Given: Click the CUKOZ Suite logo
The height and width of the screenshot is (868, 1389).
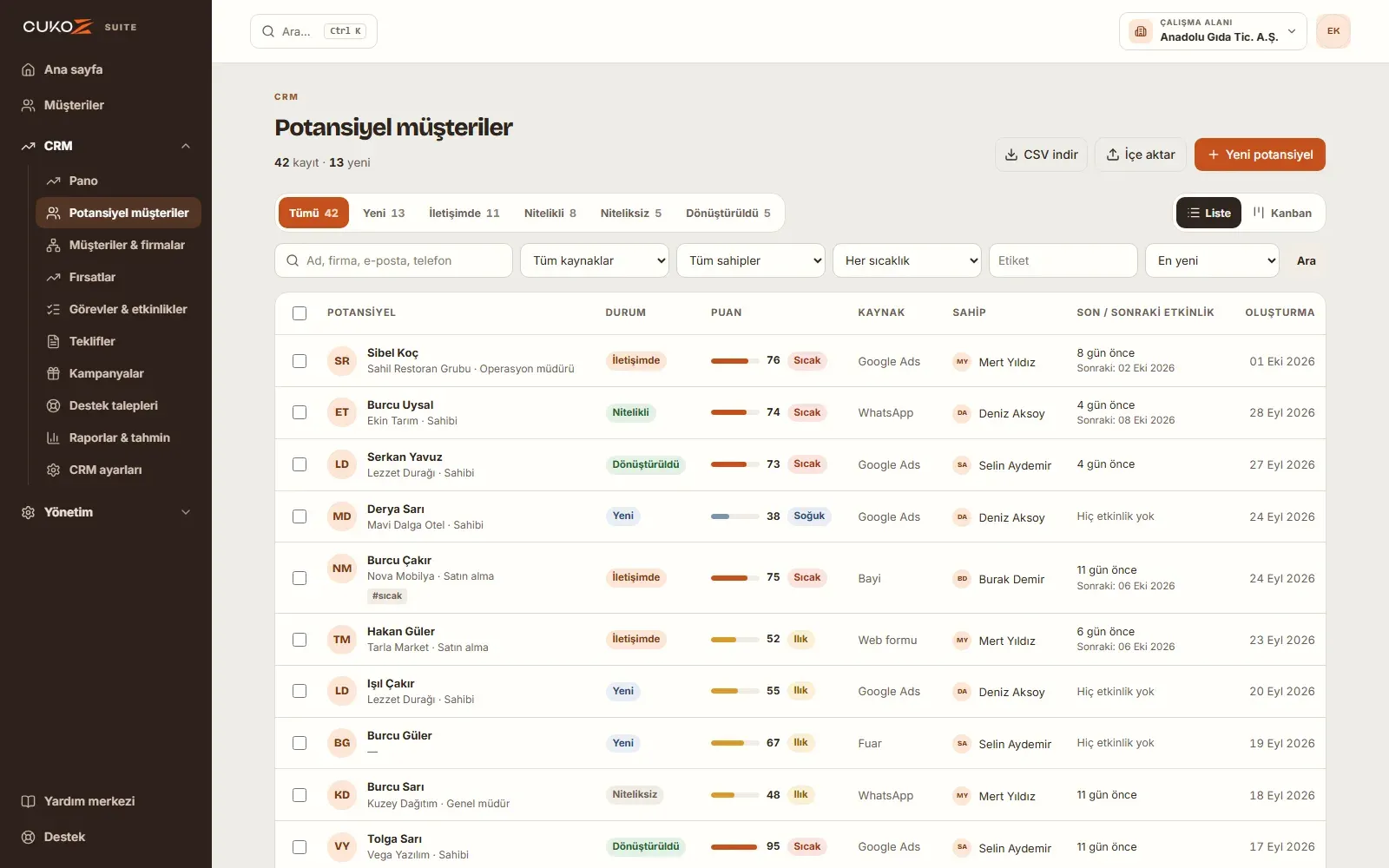Looking at the screenshot, I should 80,27.
